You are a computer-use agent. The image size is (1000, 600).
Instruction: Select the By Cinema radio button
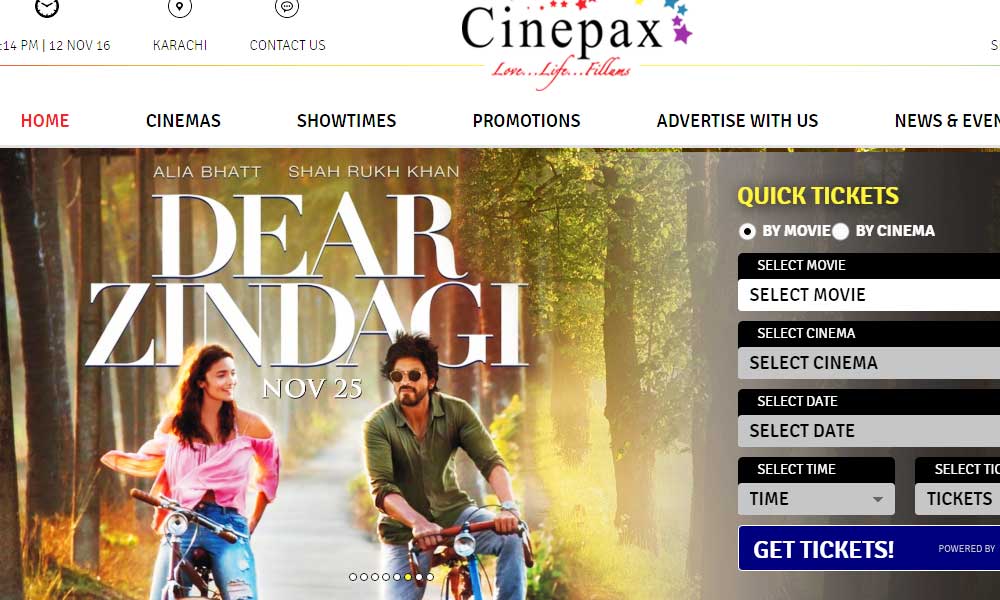point(840,231)
